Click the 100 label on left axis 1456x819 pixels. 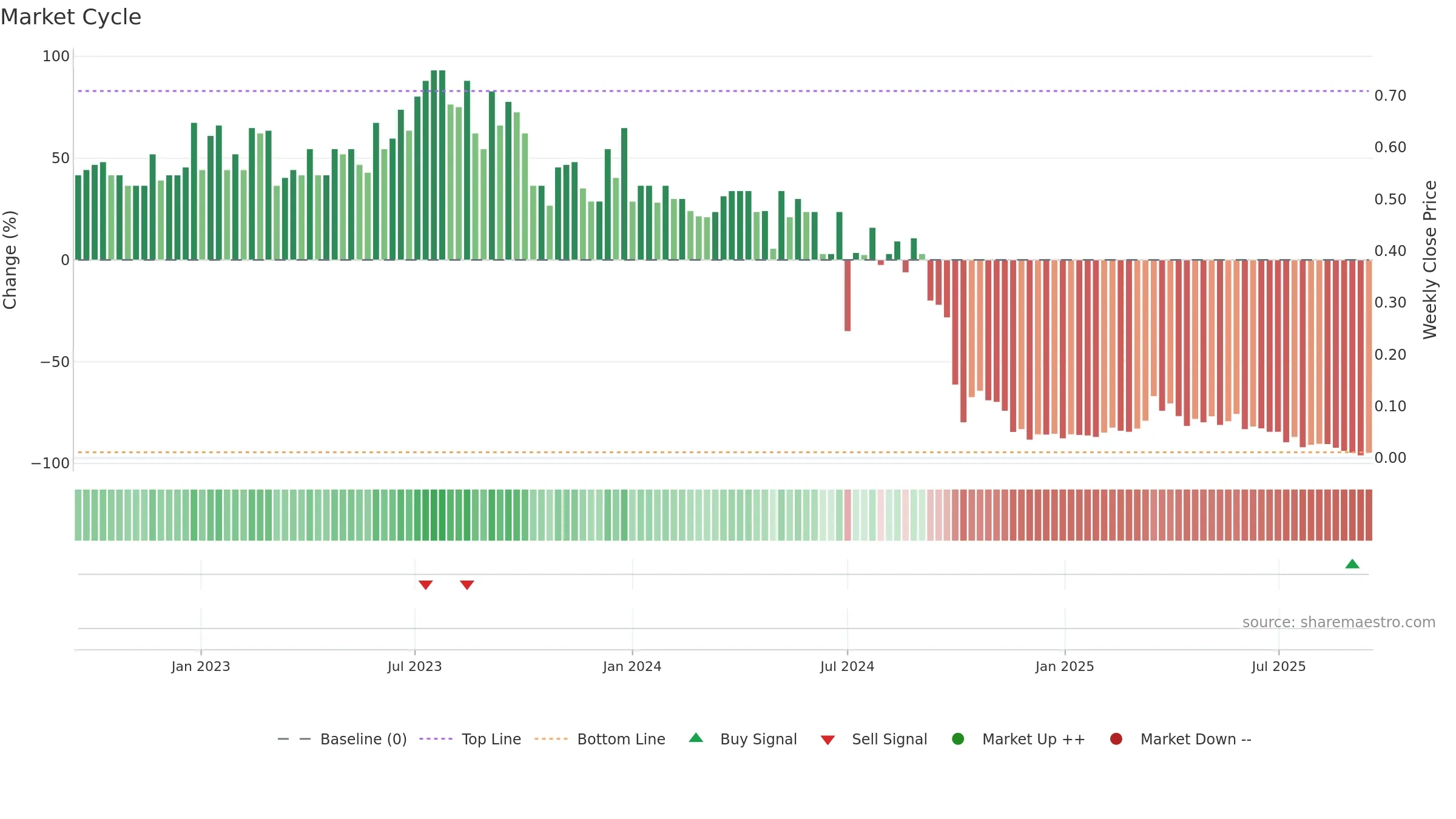(x=56, y=56)
